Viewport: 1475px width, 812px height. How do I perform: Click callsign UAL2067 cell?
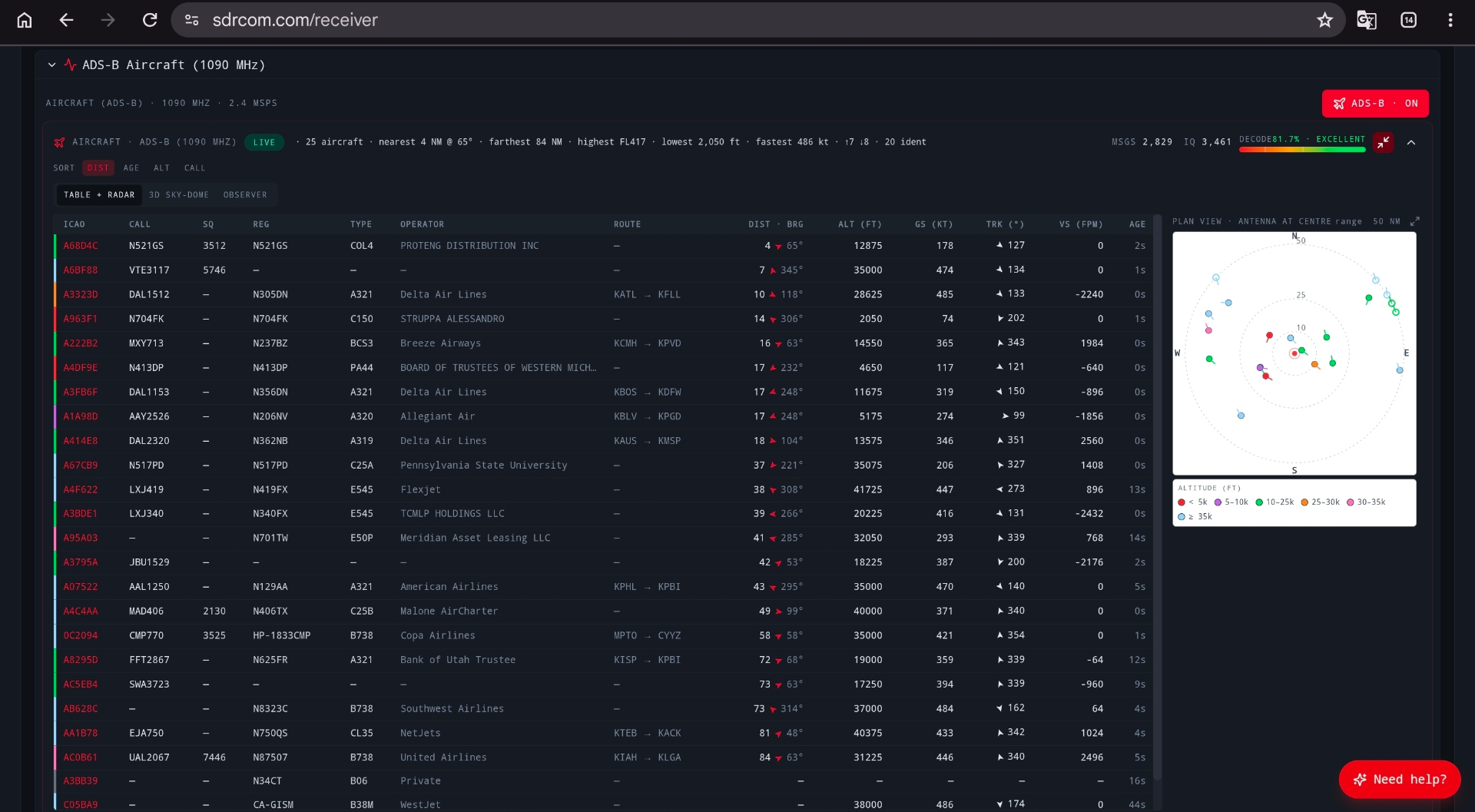pos(149,757)
